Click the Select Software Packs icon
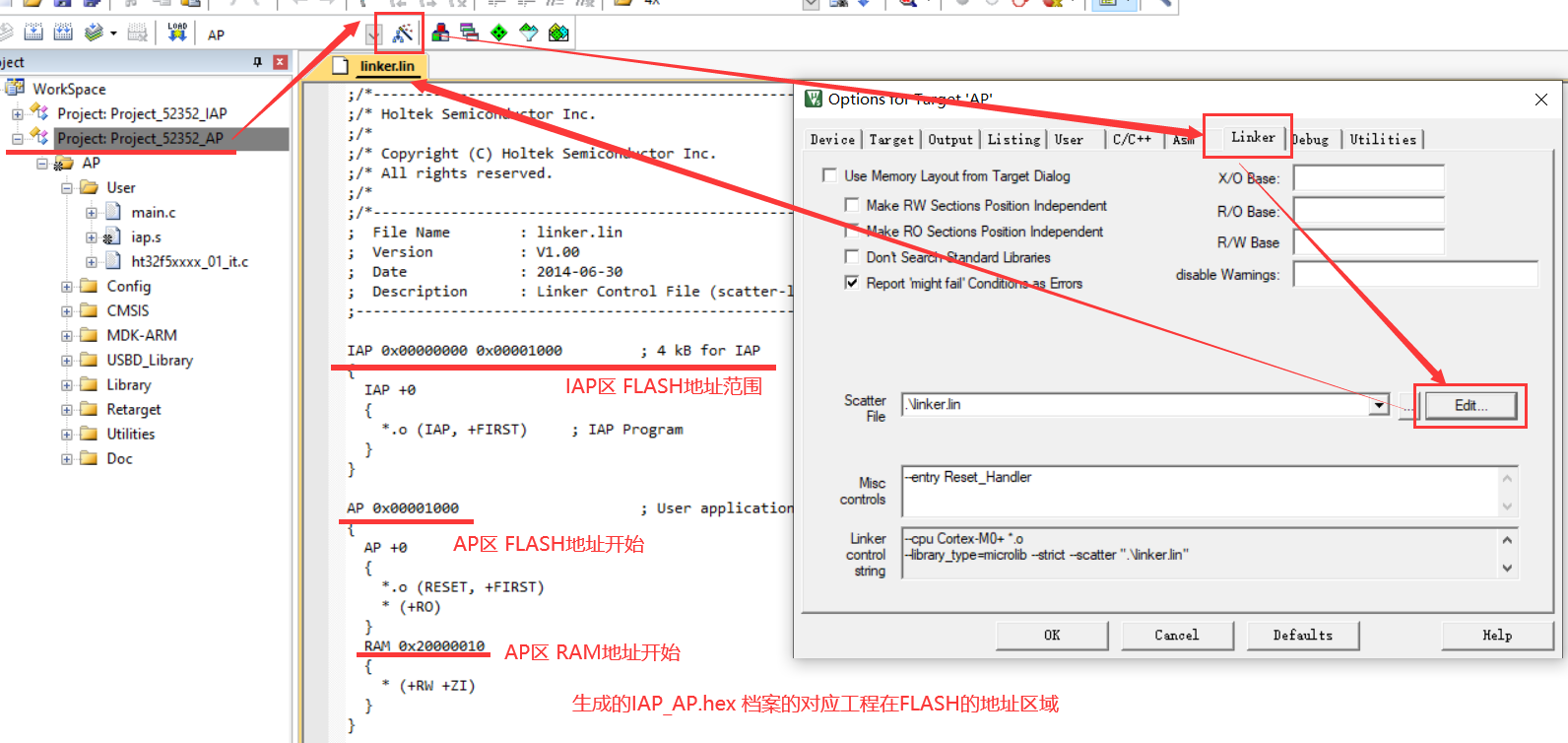 (529, 34)
